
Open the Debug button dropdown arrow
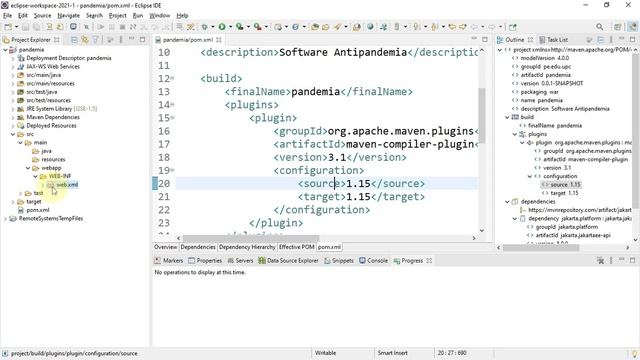(x=212, y=27)
